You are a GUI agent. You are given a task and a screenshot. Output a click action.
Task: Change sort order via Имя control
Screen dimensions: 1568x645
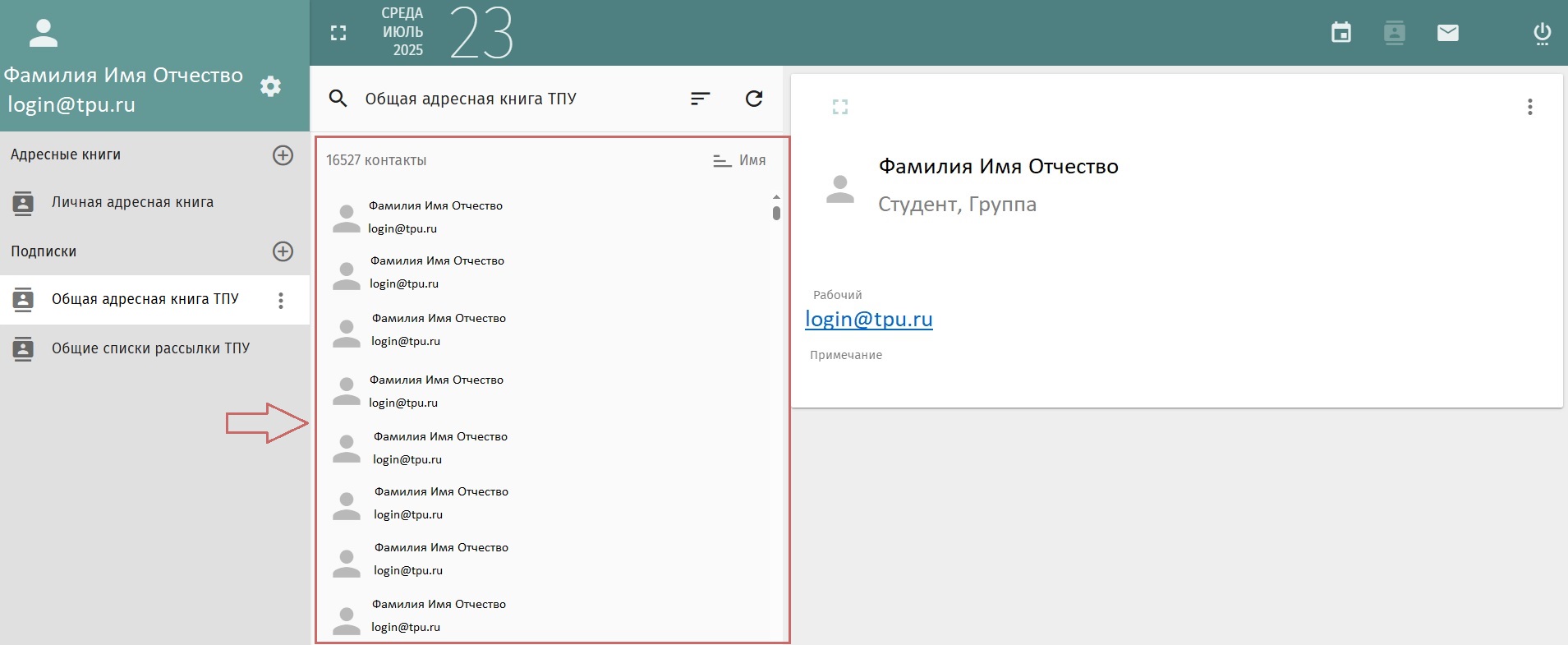739,161
